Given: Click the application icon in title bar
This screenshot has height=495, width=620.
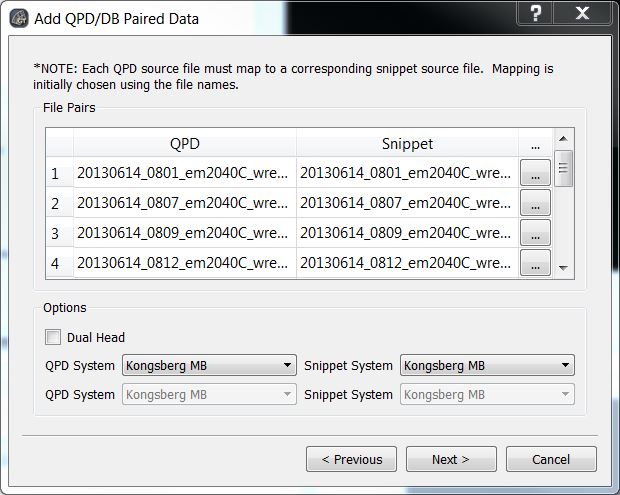Looking at the screenshot, I should point(19,18).
